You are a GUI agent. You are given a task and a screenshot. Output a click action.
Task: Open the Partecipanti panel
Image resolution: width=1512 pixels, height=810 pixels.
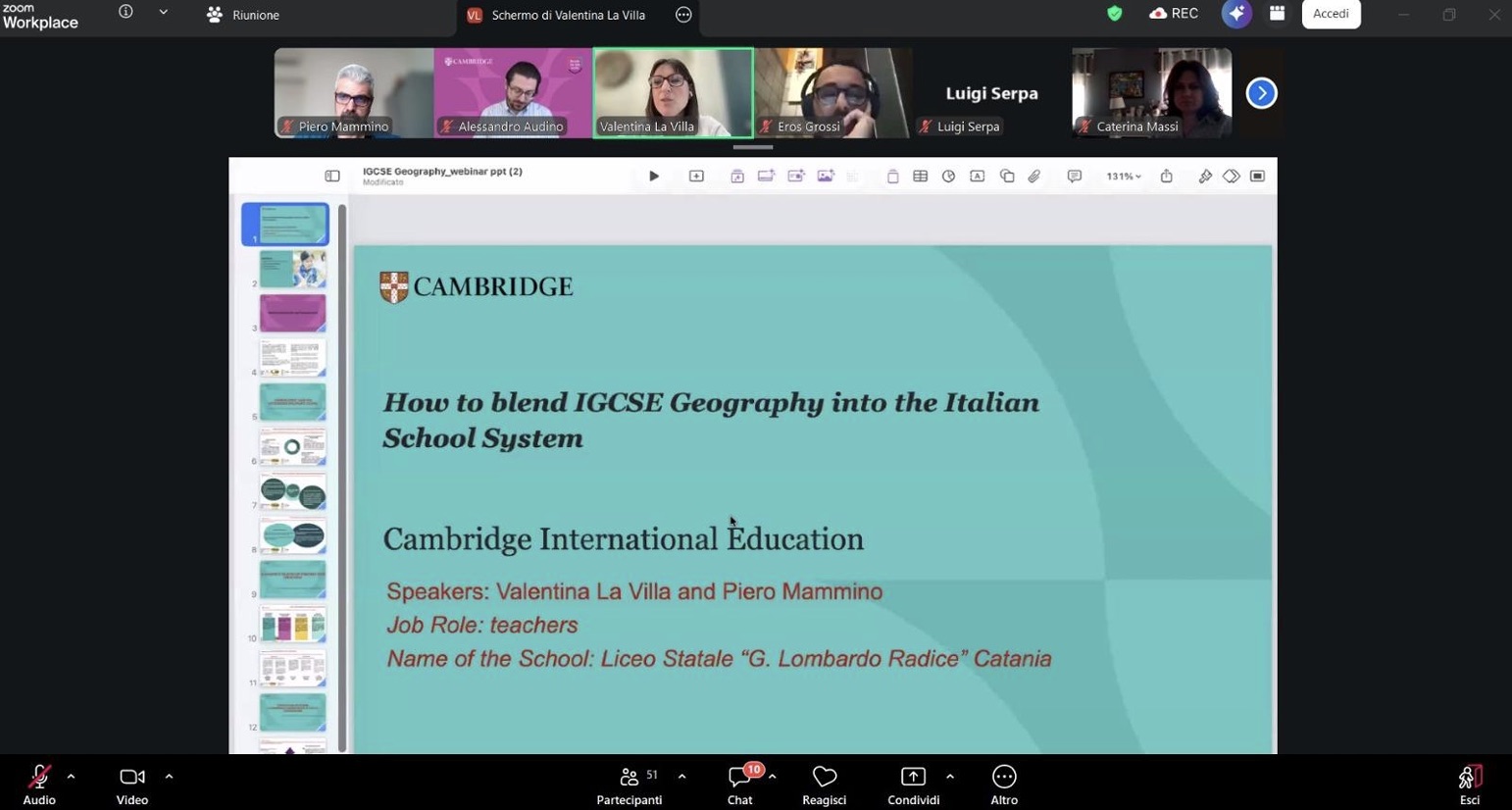[x=630, y=785]
